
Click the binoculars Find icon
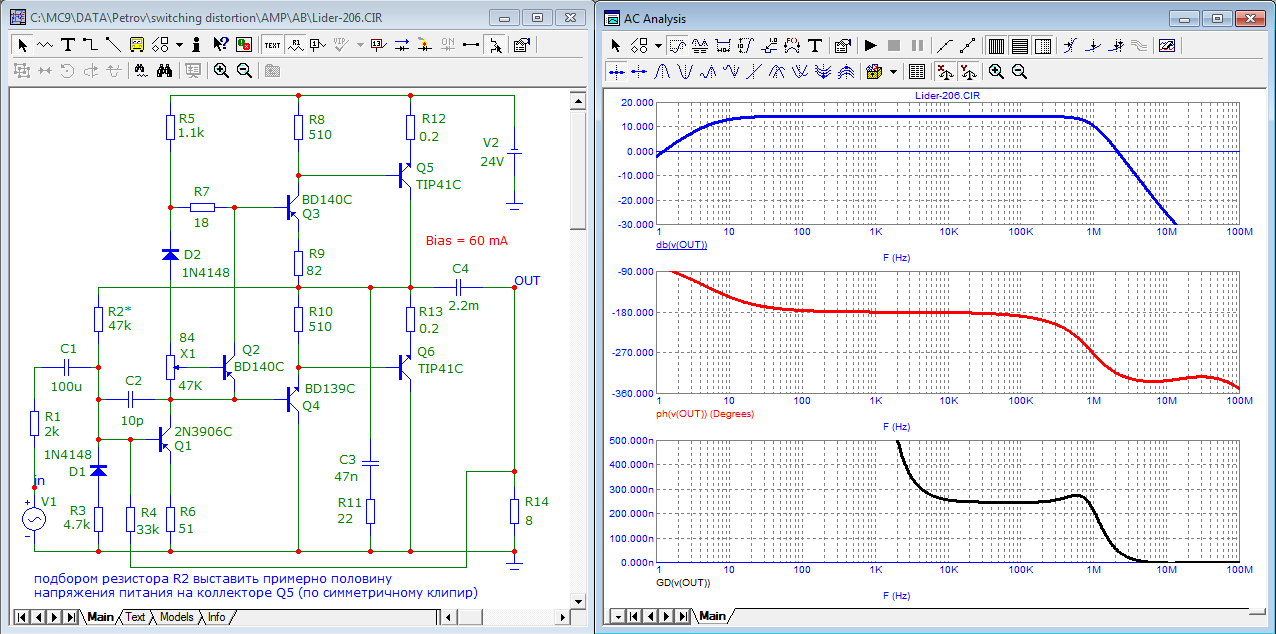click(x=165, y=71)
